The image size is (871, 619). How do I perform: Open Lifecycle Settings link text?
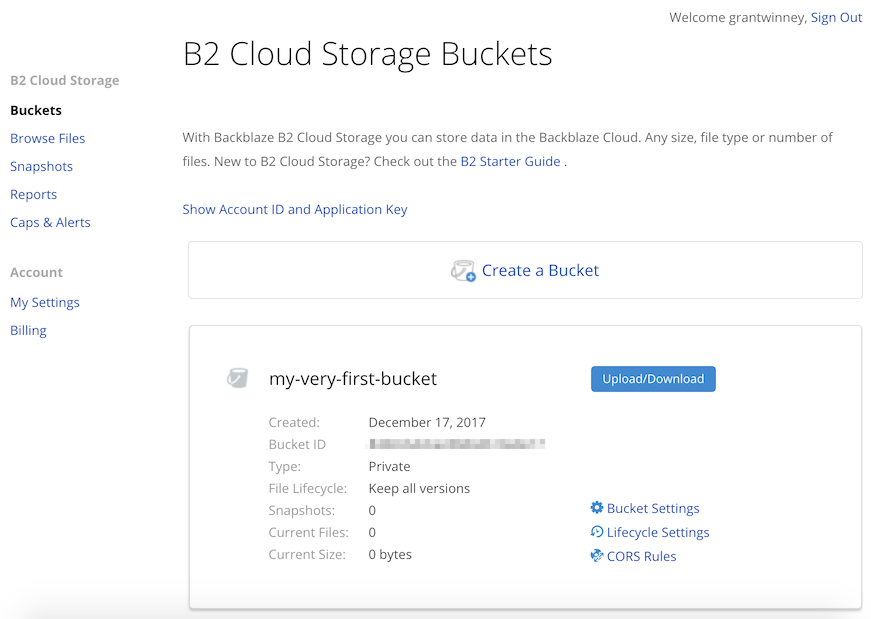coord(658,532)
